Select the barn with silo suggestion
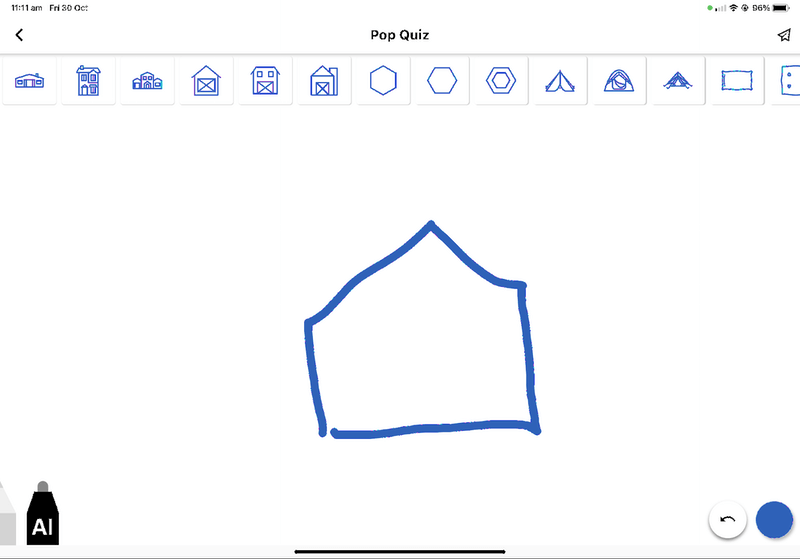 tap(324, 81)
